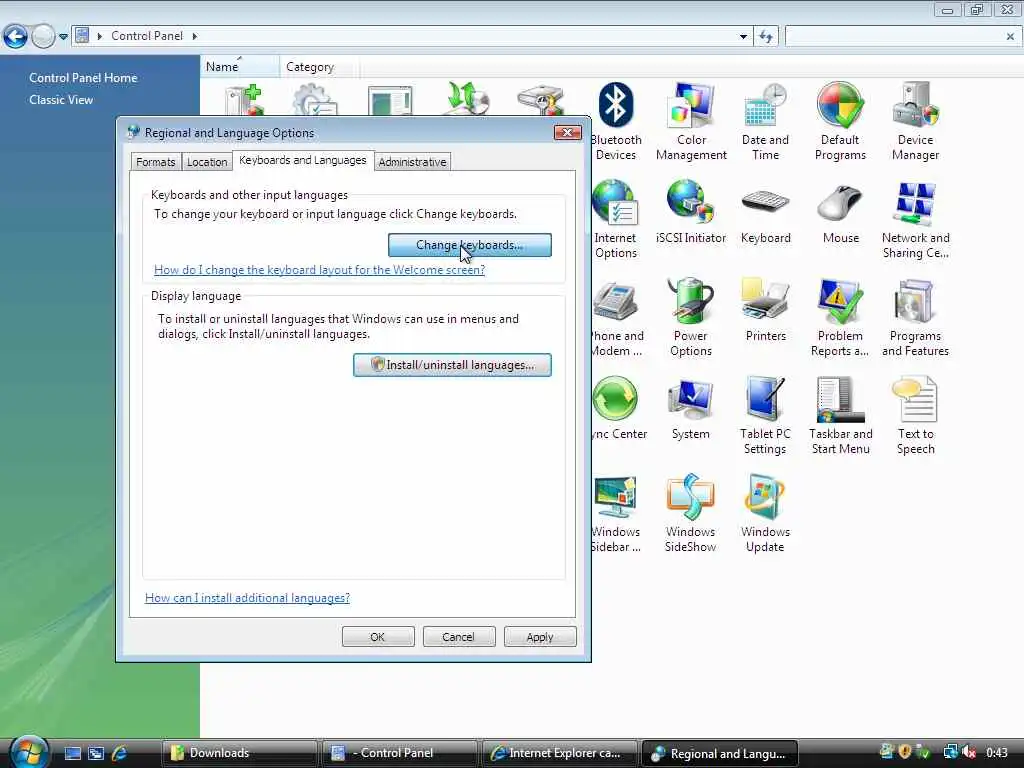Click the muted volume tray icon
Screen dimensions: 1024x768
tap(969, 752)
